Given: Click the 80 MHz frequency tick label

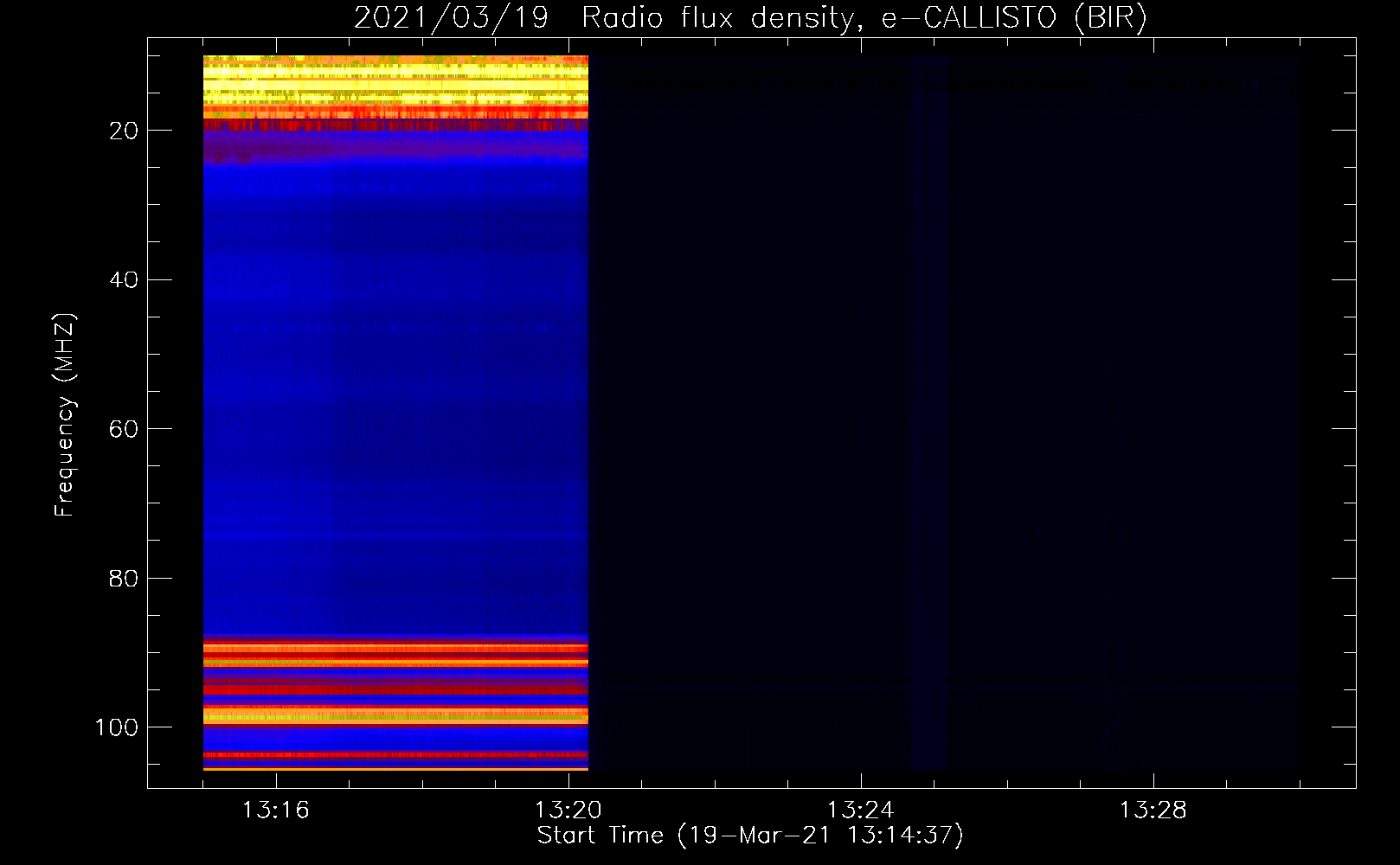Looking at the screenshot, I should tap(124, 579).
